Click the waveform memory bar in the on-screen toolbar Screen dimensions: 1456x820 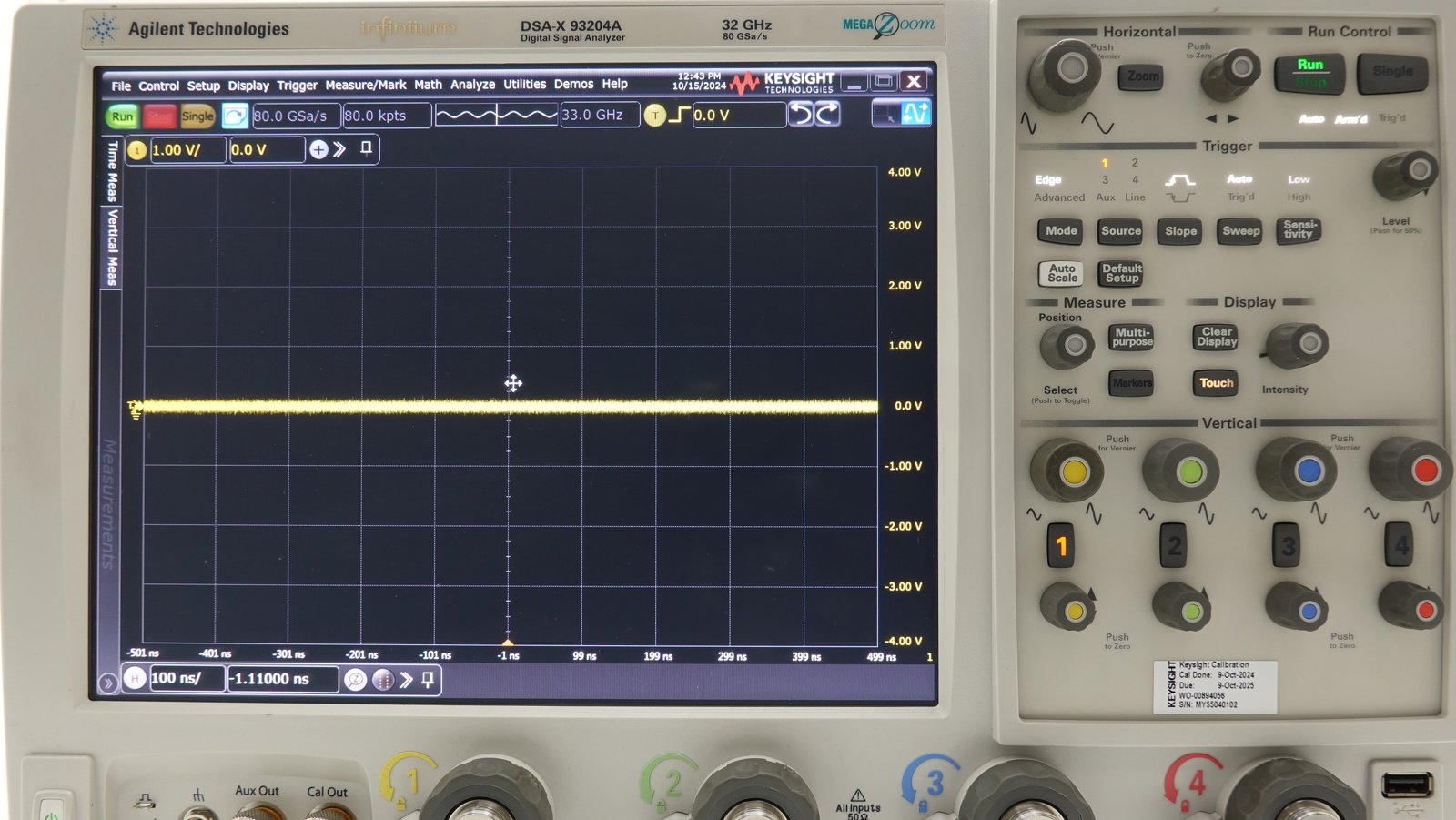pyautogui.click(x=496, y=115)
